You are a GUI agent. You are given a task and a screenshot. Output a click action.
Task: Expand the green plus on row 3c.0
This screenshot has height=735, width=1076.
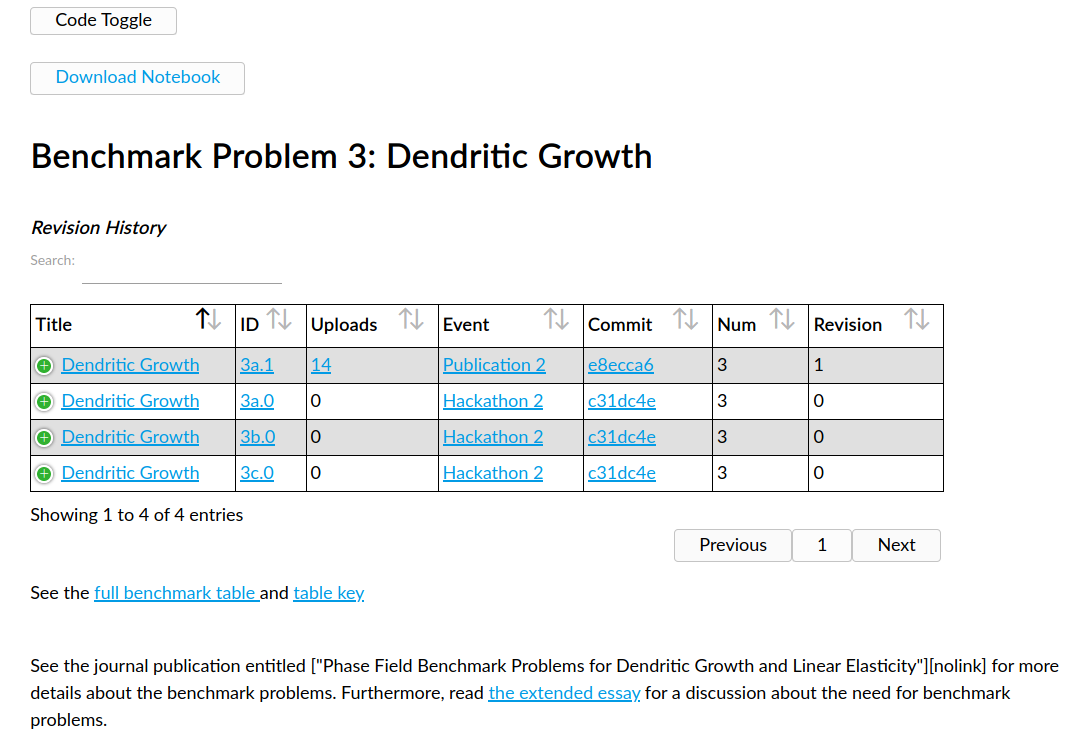coord(44,474)
